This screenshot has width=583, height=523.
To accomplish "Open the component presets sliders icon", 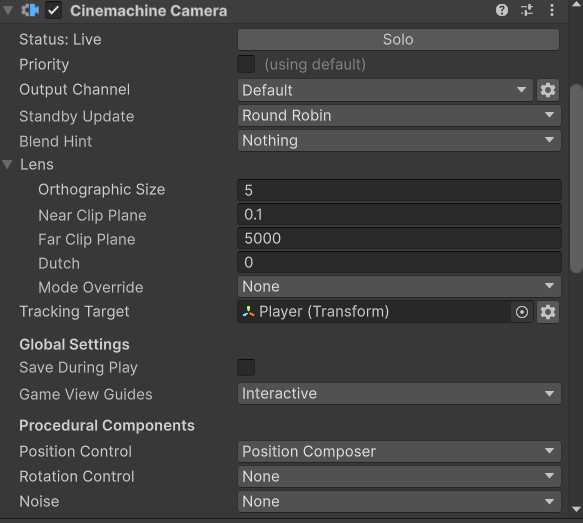I will 527,10.
